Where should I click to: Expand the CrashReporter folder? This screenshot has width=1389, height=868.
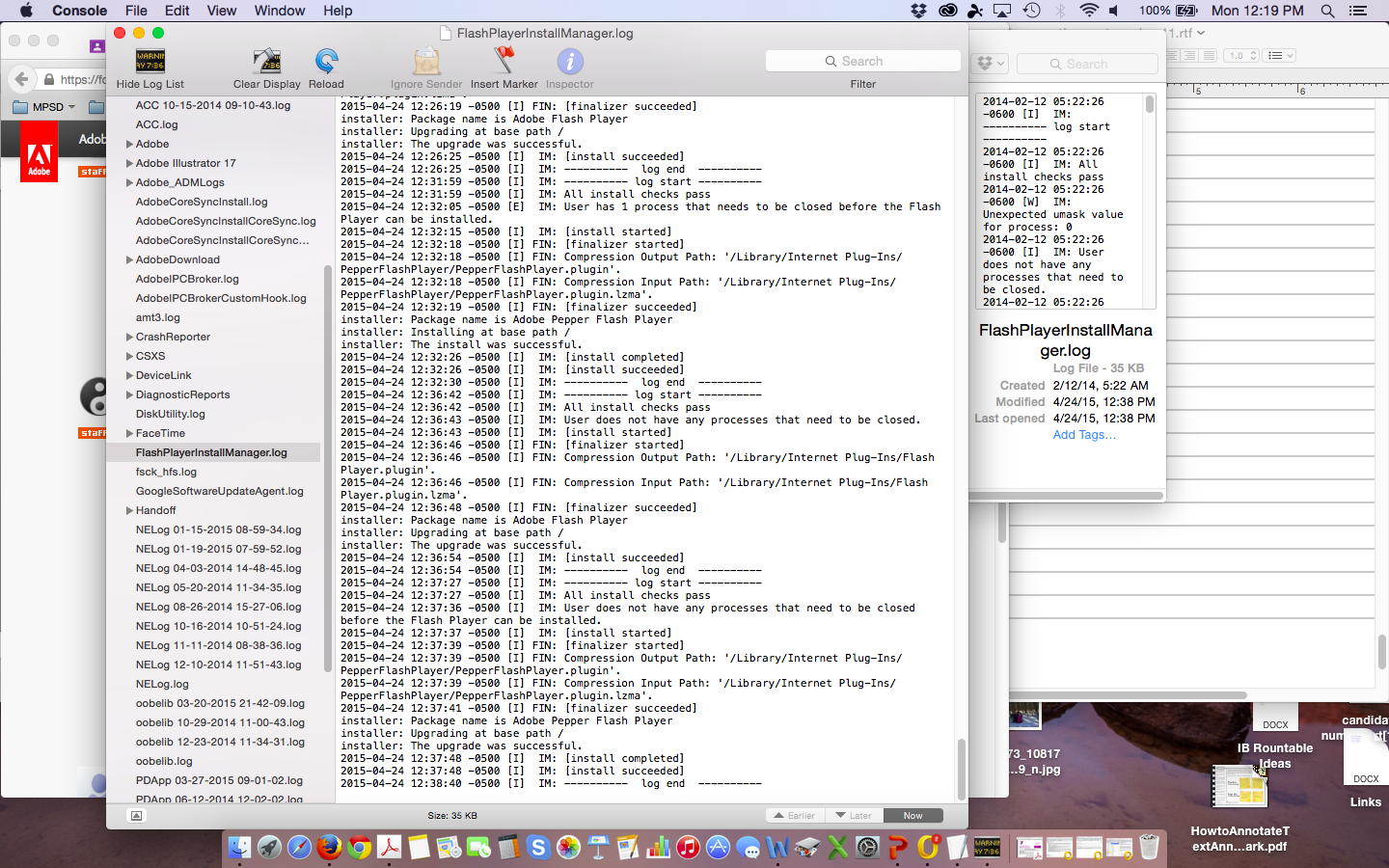coord(129,337)
